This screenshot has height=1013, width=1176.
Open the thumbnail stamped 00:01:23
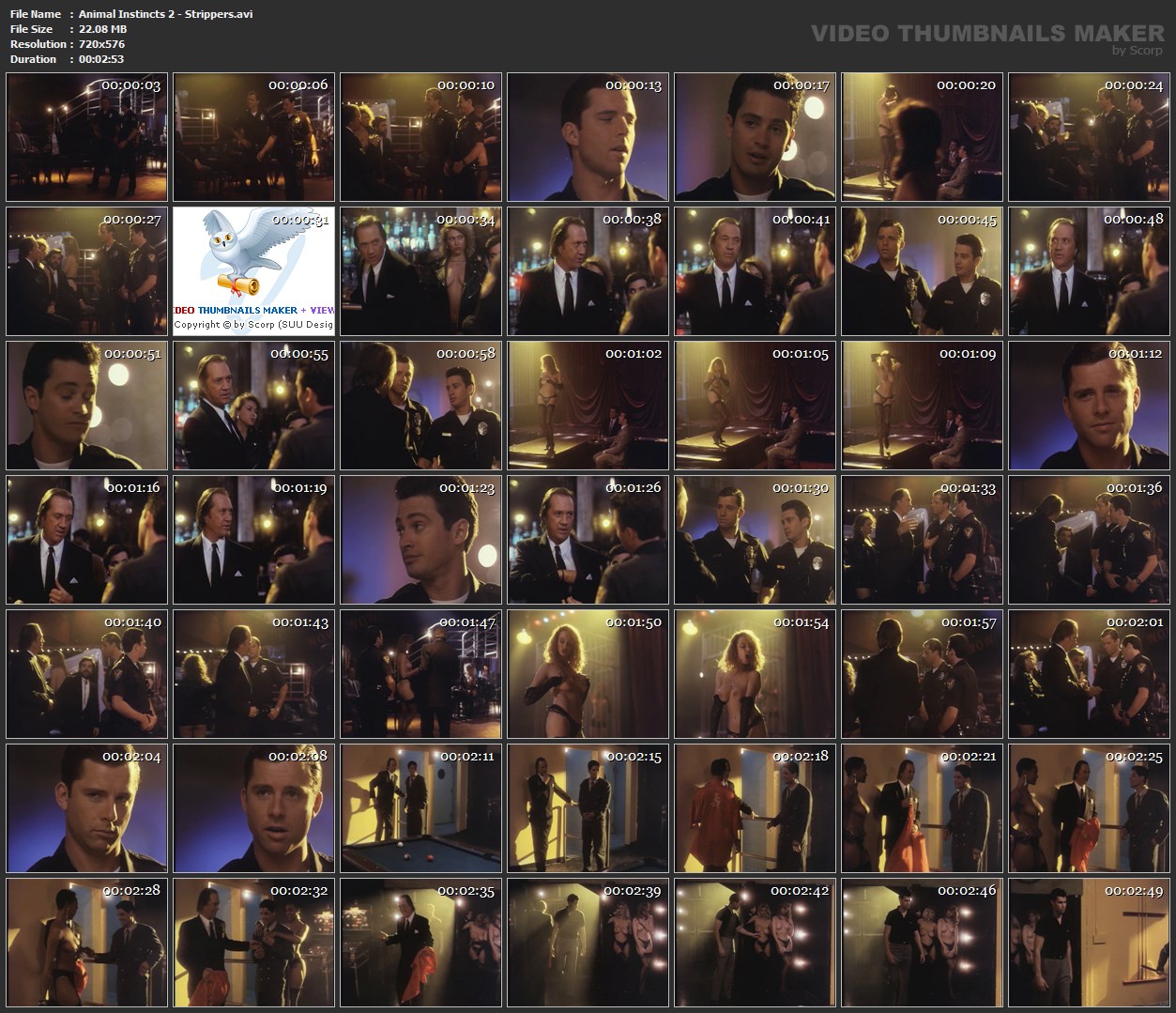[x=421, y=540]
